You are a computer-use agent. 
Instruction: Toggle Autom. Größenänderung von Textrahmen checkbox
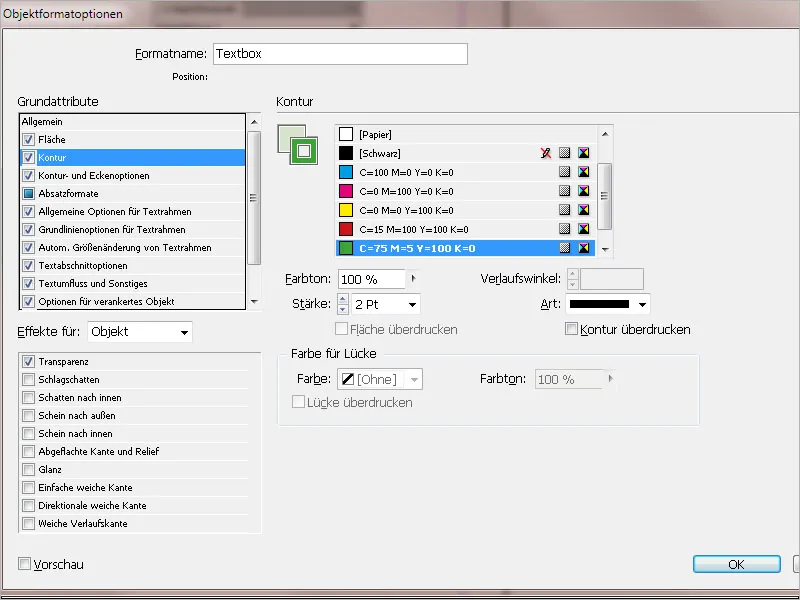click(29, 247)
